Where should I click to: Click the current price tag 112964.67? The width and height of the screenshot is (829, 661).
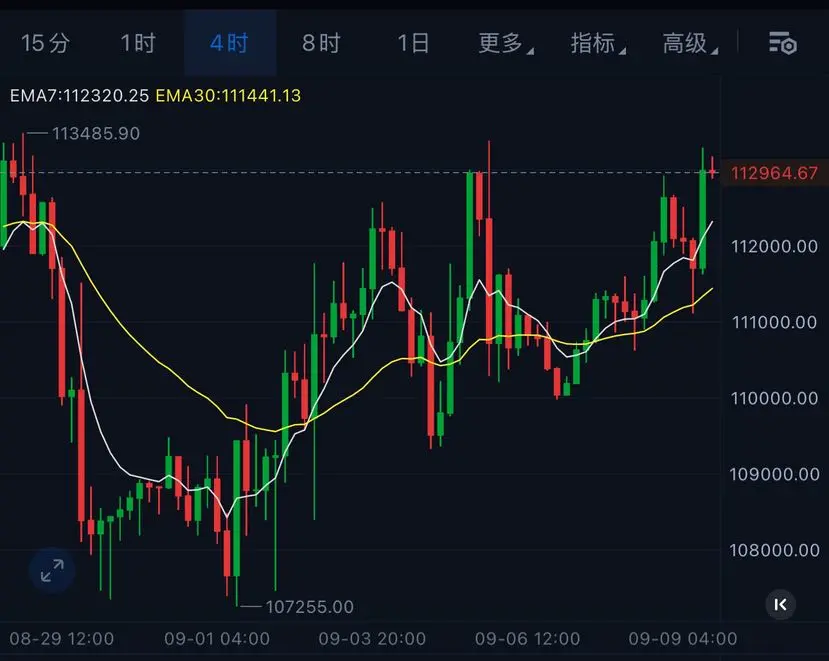pos(774,173)
